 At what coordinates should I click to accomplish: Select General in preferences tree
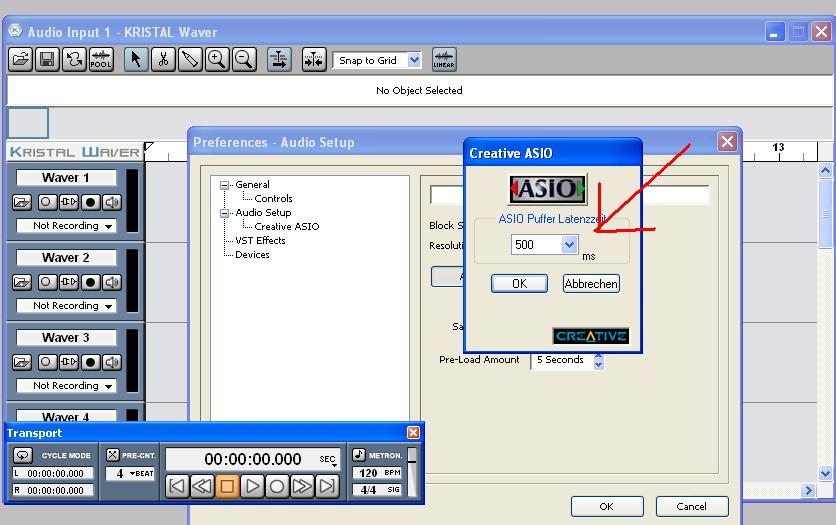point(252,184)
